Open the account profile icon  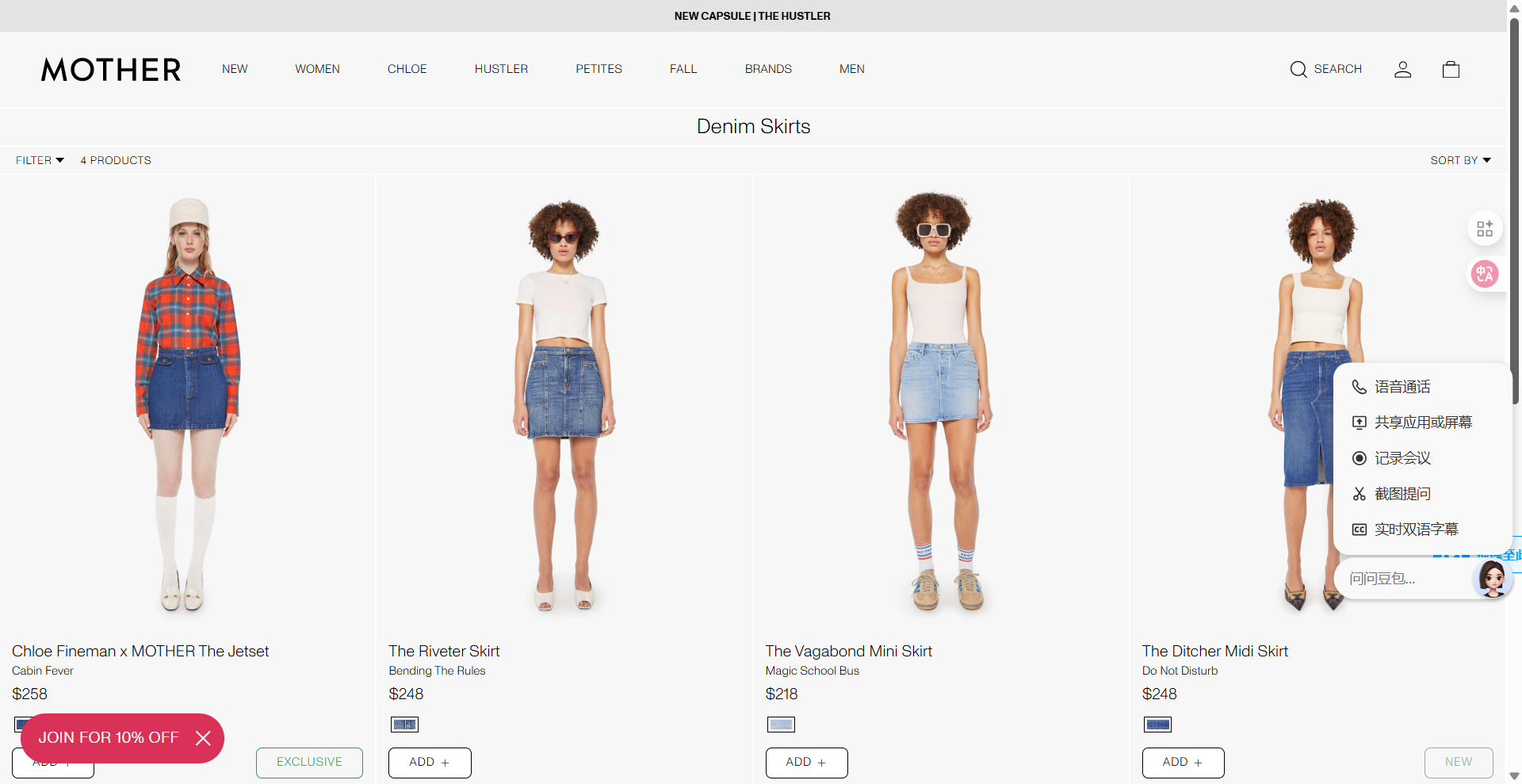[1402, 70]
